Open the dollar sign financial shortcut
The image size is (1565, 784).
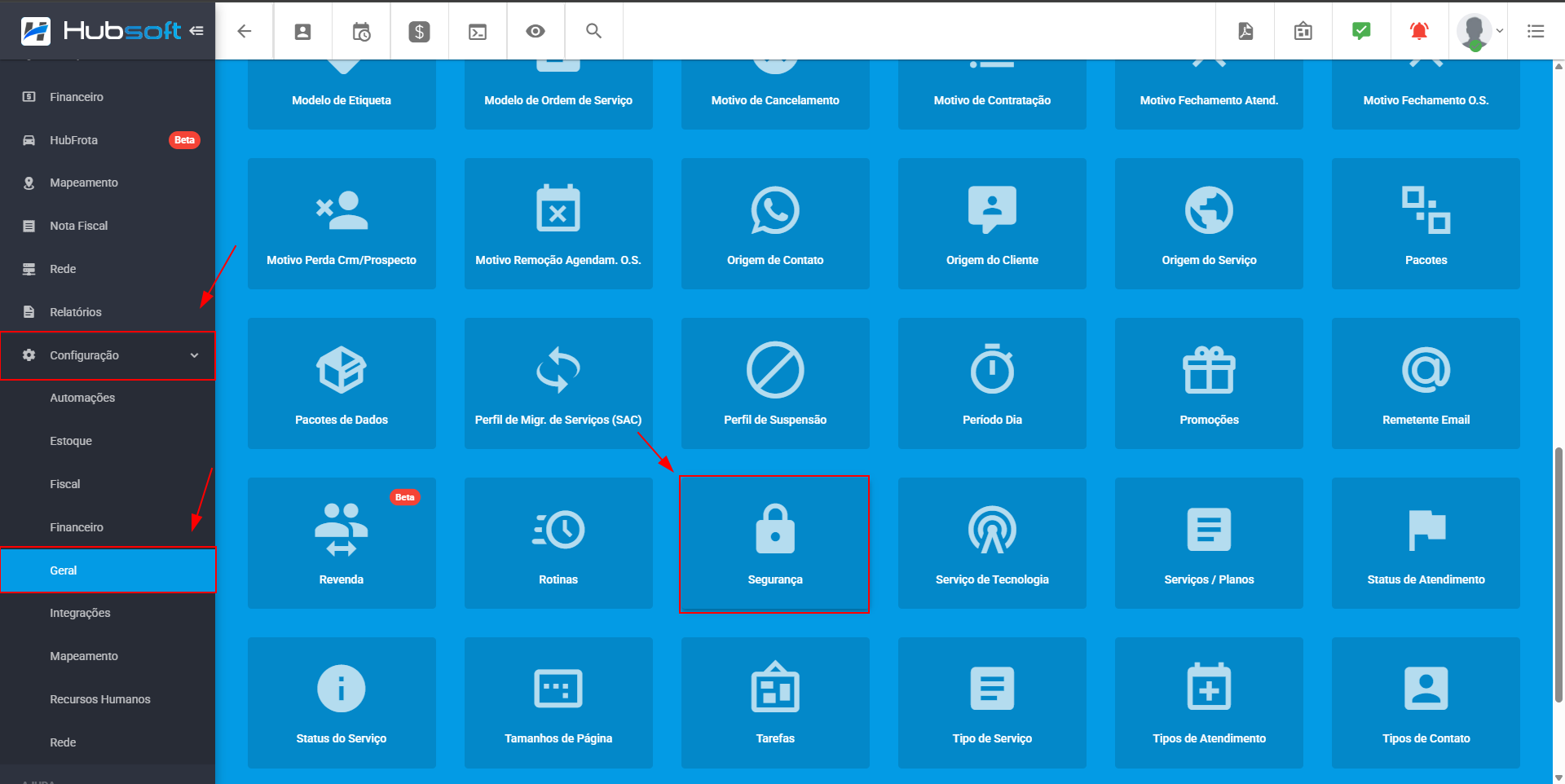(x=419, y=31)
